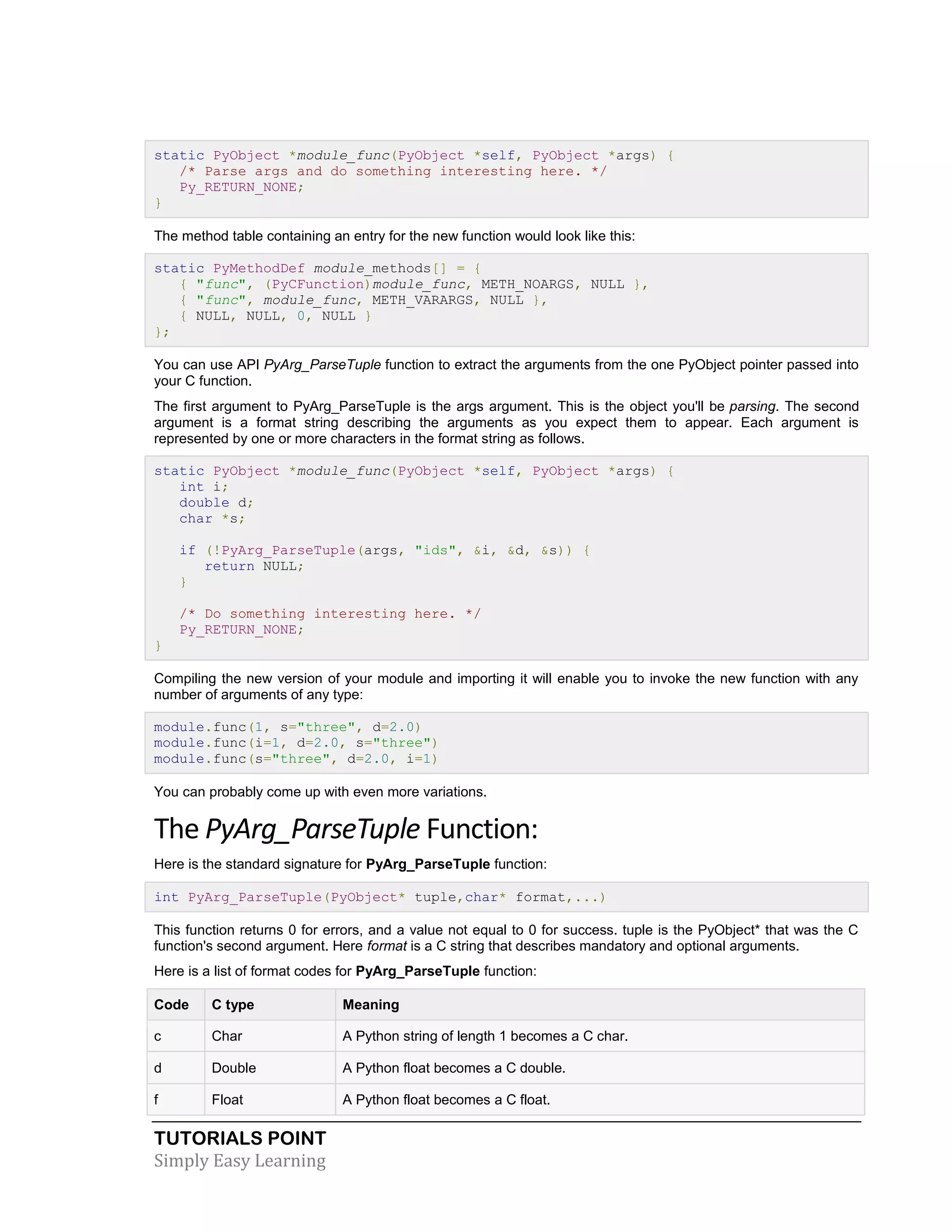Click cell "A Python float becomes a C float."
Image resolution: width=952 pixels, height=1232 pixels.
(600, 1100)
